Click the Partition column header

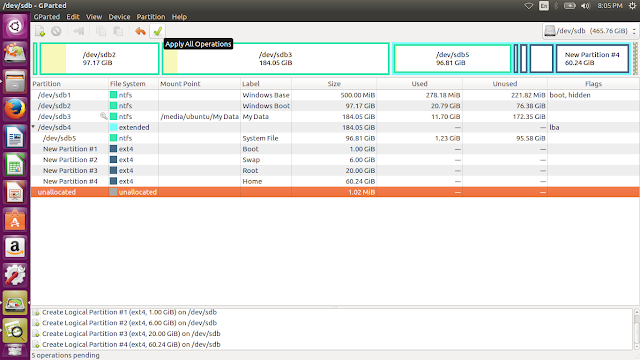[70, 84]
